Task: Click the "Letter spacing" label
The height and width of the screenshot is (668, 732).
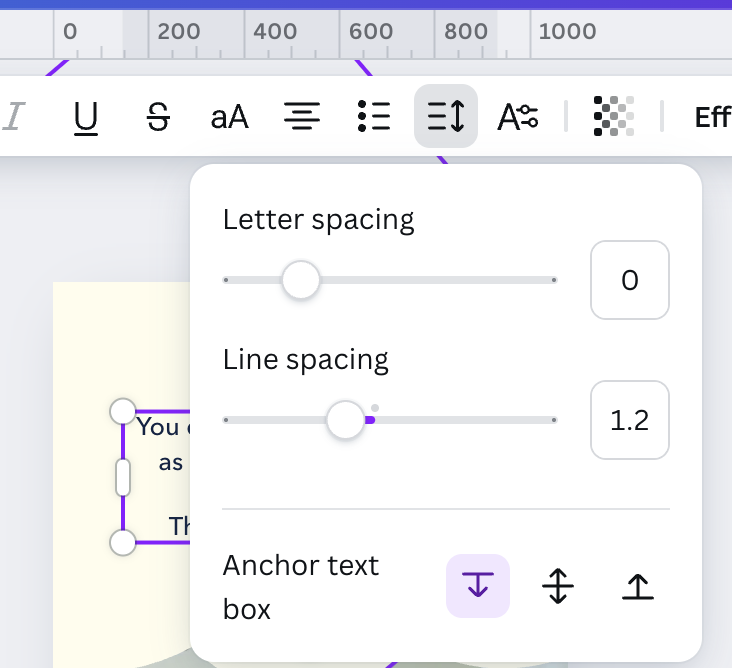Action: pyautogui.click(x=318, y=219)
